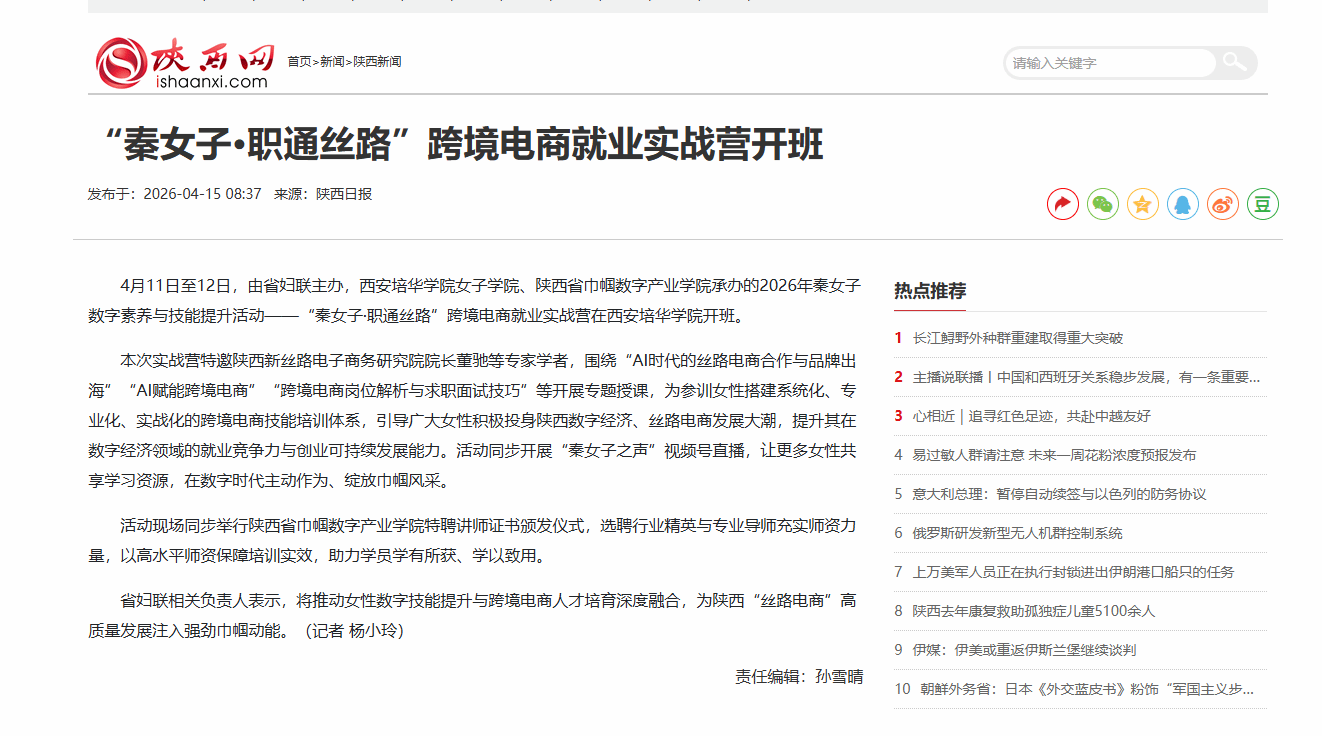This screenshot has height=736, width=1322.
Task: Open 意大利总理 defense agreement news link
Action: point(1058,494)
